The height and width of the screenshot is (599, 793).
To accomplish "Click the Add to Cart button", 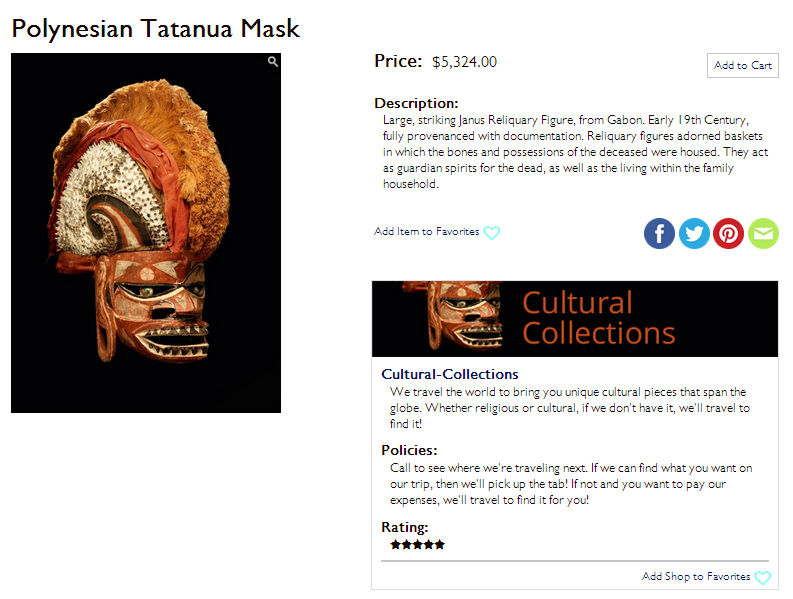I will pos(742,65).
